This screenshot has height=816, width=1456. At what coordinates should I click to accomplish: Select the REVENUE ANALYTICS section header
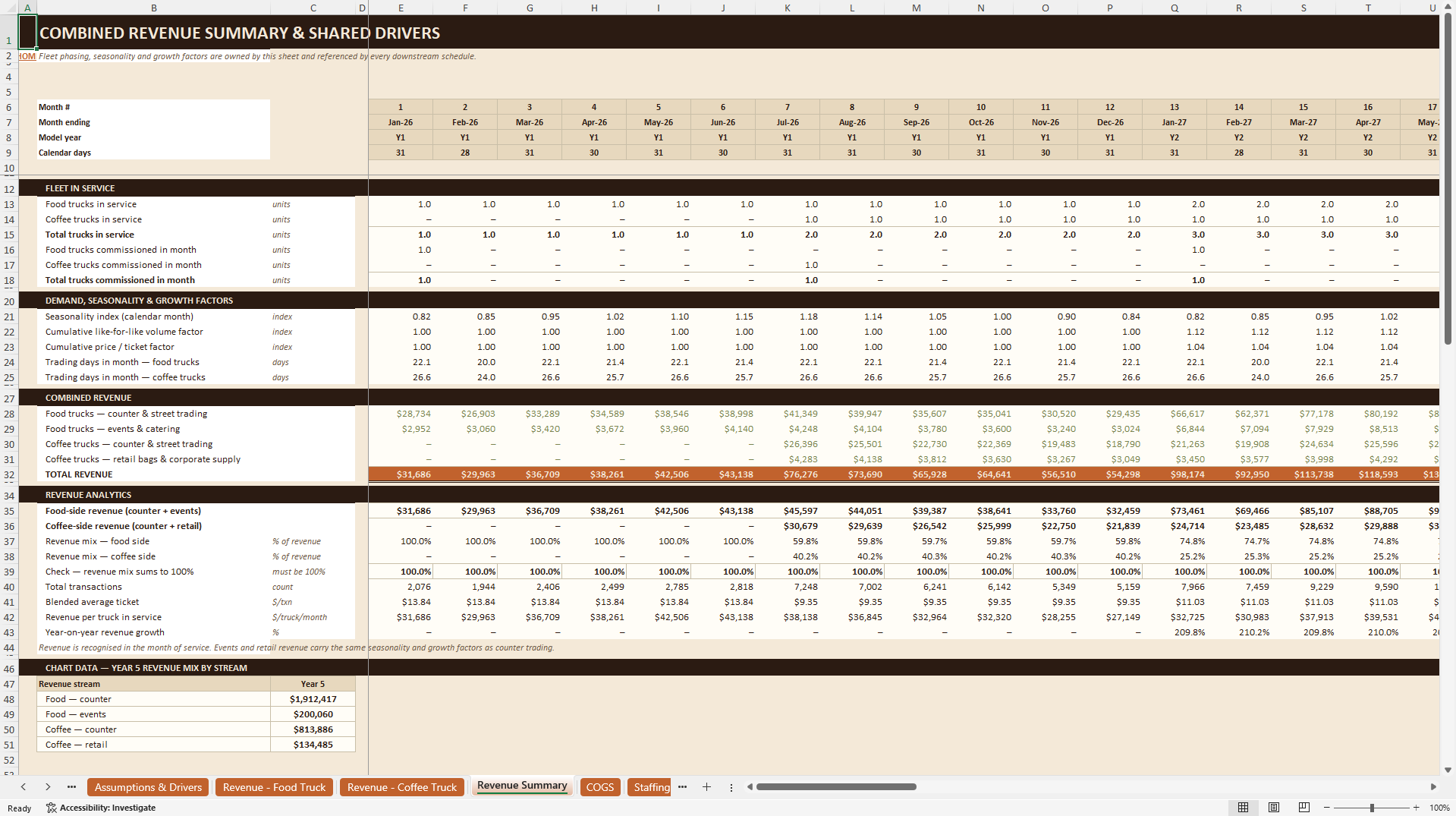[x=88, y=495]
